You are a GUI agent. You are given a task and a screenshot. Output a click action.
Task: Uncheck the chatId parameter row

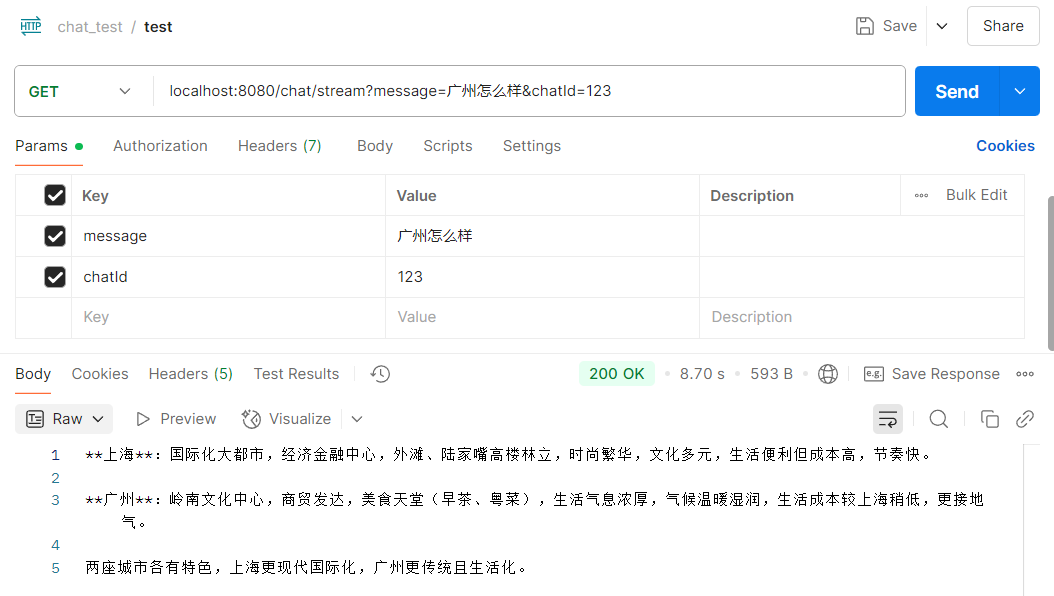coord(54,277)
